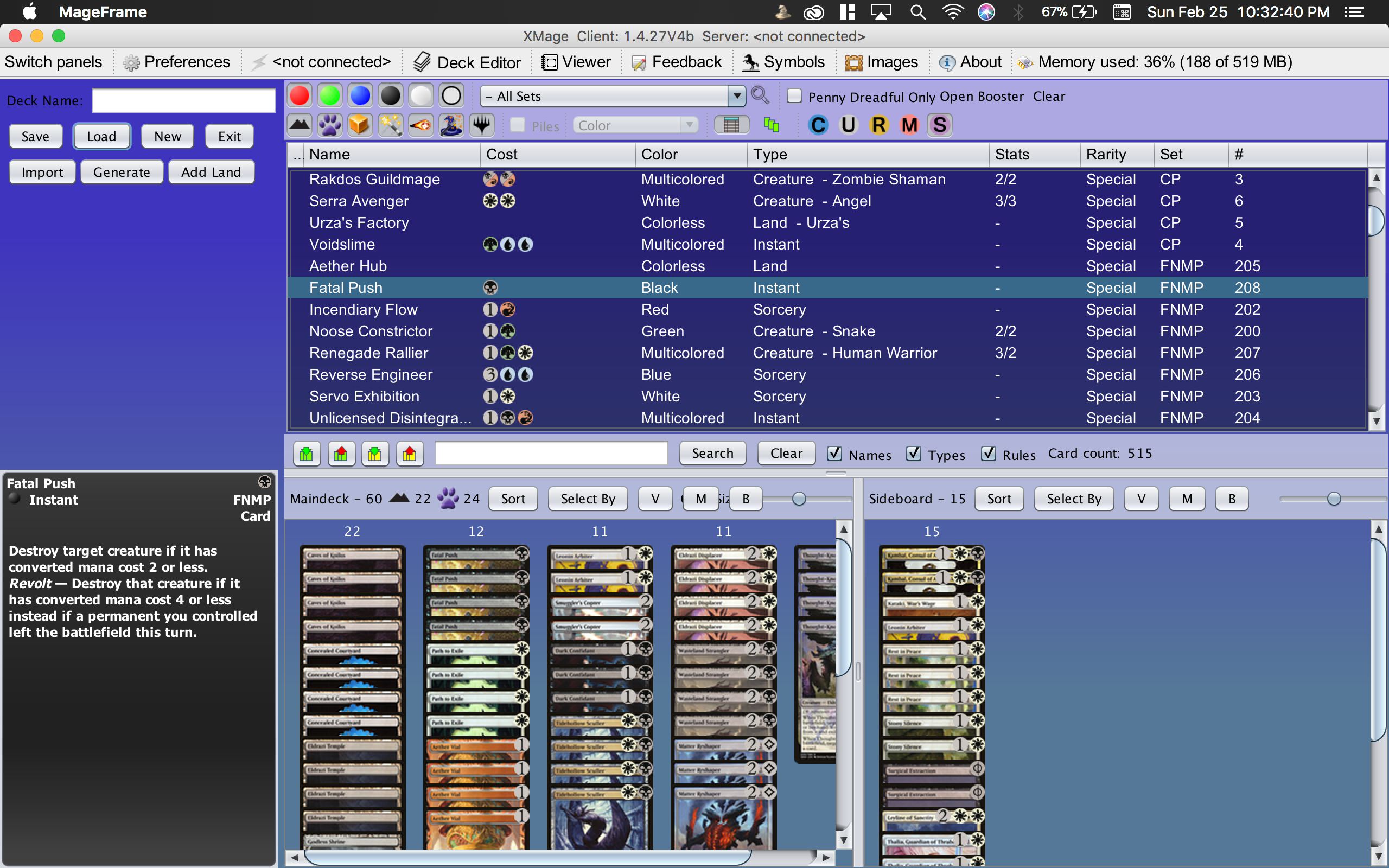Uncheck the Types search checkbox
This screenshot has height=868, width=1389.
point(914,454)
